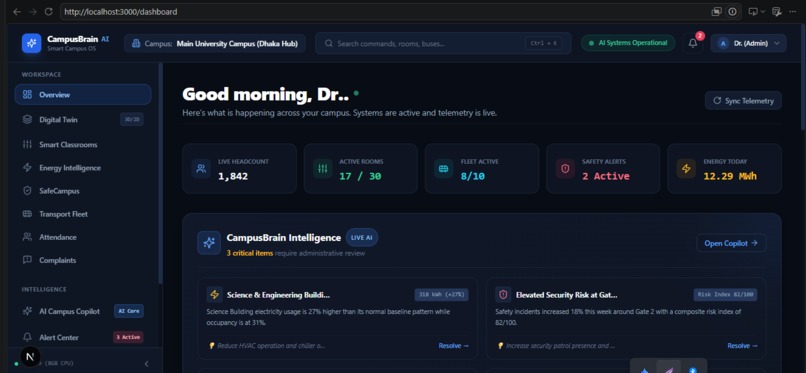Click the campus building icon in selector

point(136,44)
